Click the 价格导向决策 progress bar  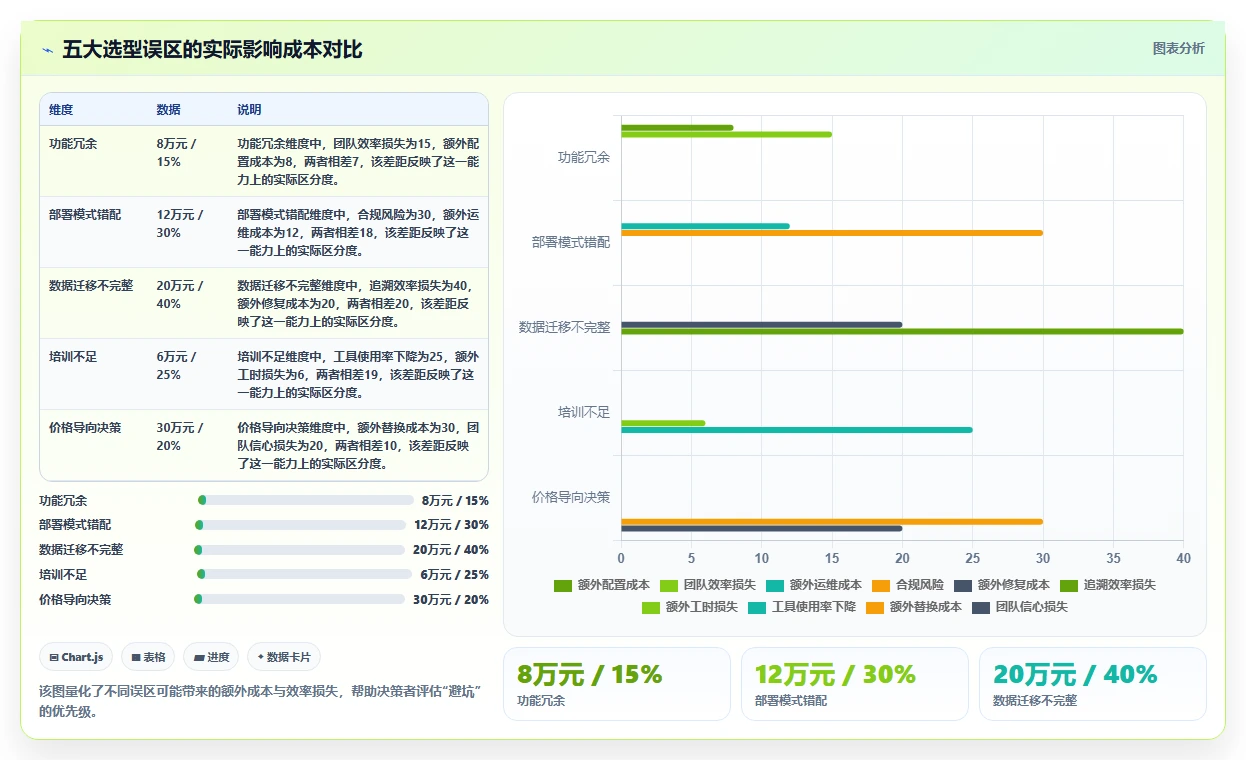point(300,599)
